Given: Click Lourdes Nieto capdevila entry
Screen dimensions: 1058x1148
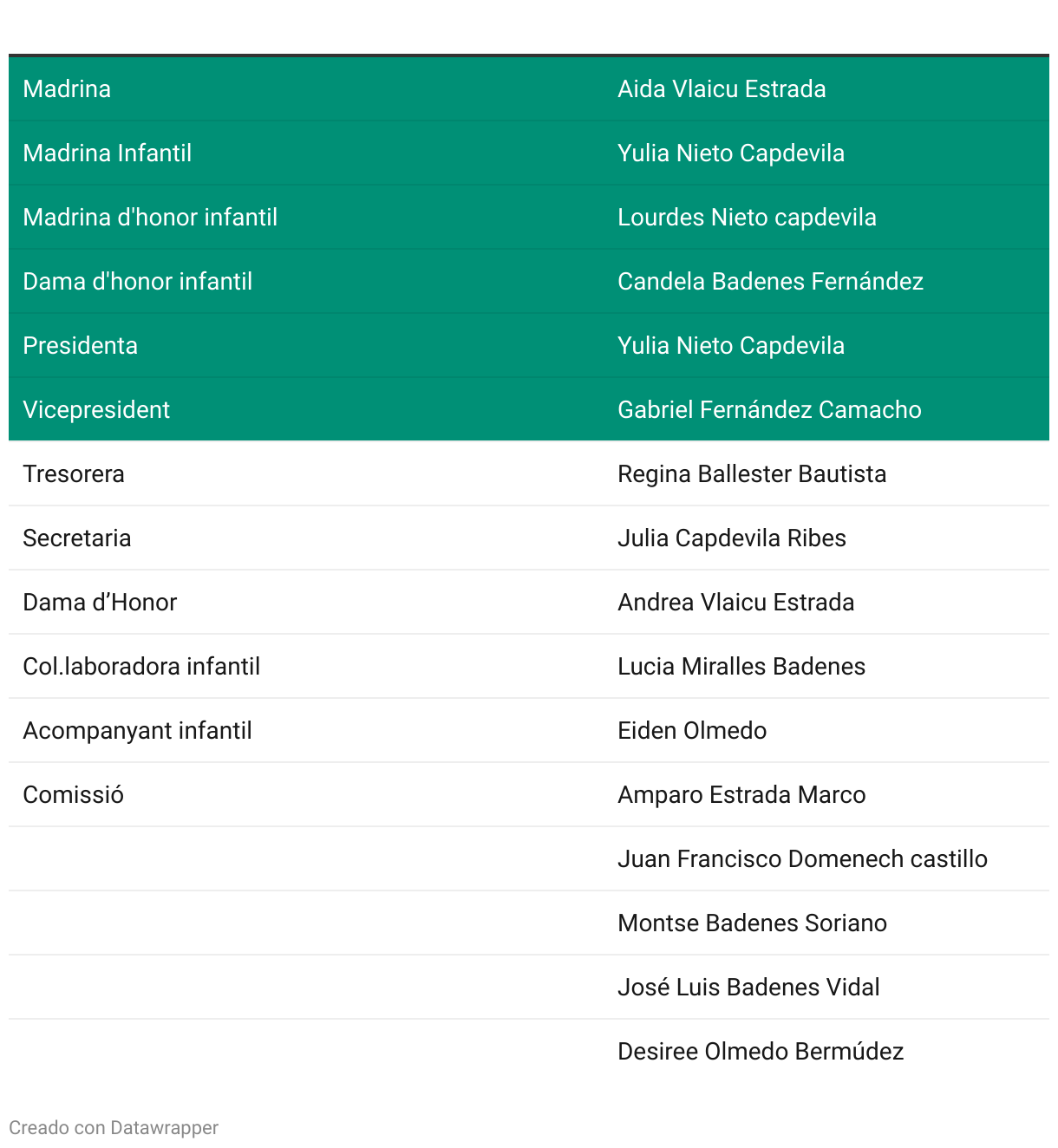Looking at the screenshot, I should click(746, 218).
